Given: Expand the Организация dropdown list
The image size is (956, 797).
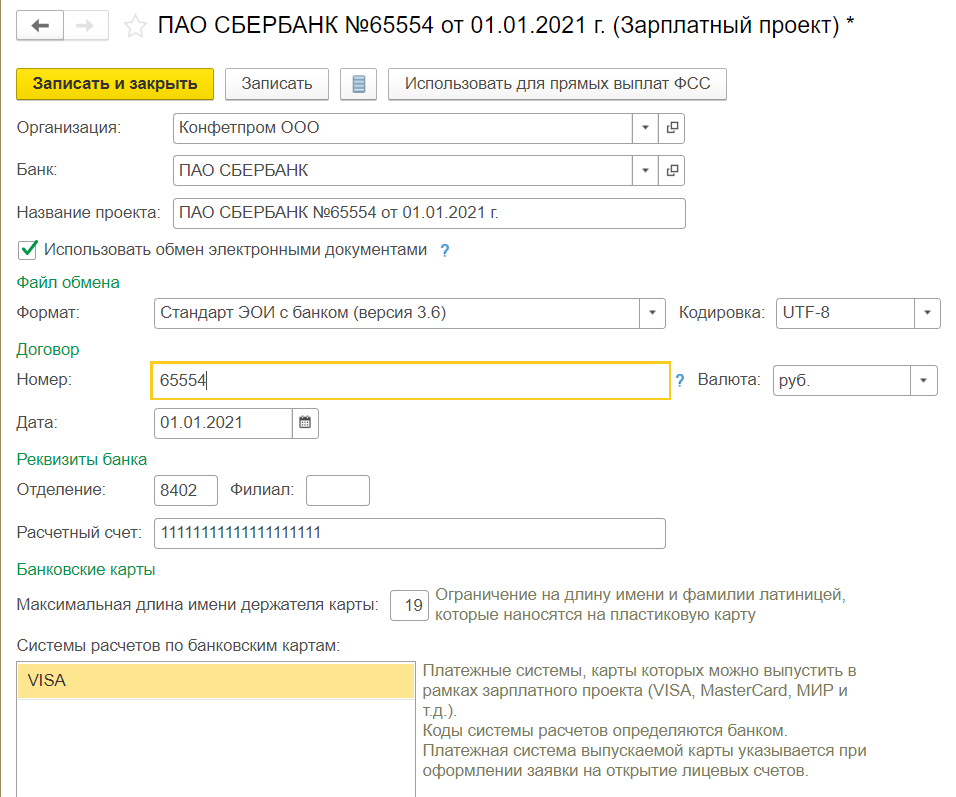Looking at the screenshot, I should 645,128.
